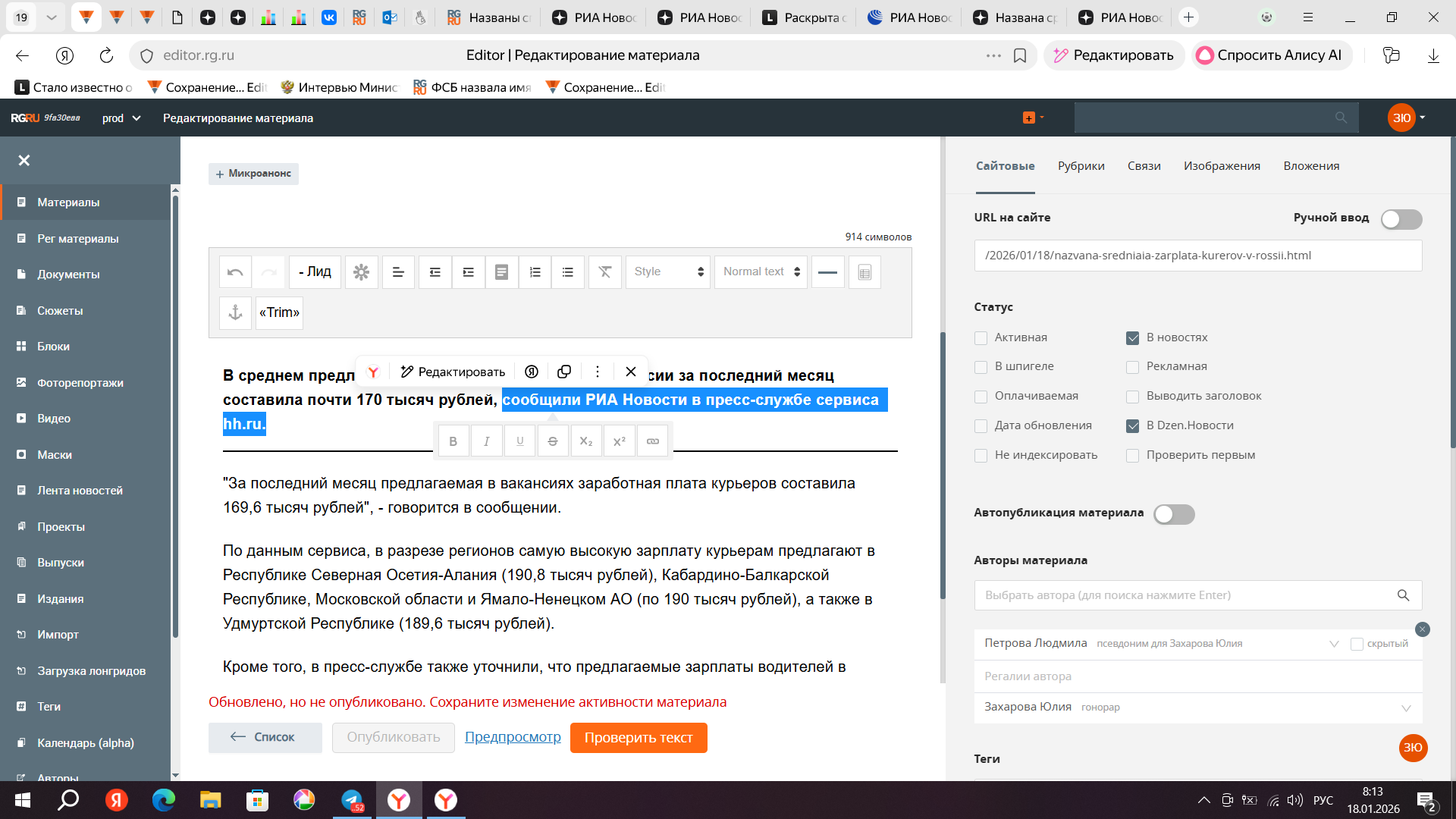Open Лента новостей in sidebar menu
The height and width of the screenshot is (819, 1456).
(80, 491)
